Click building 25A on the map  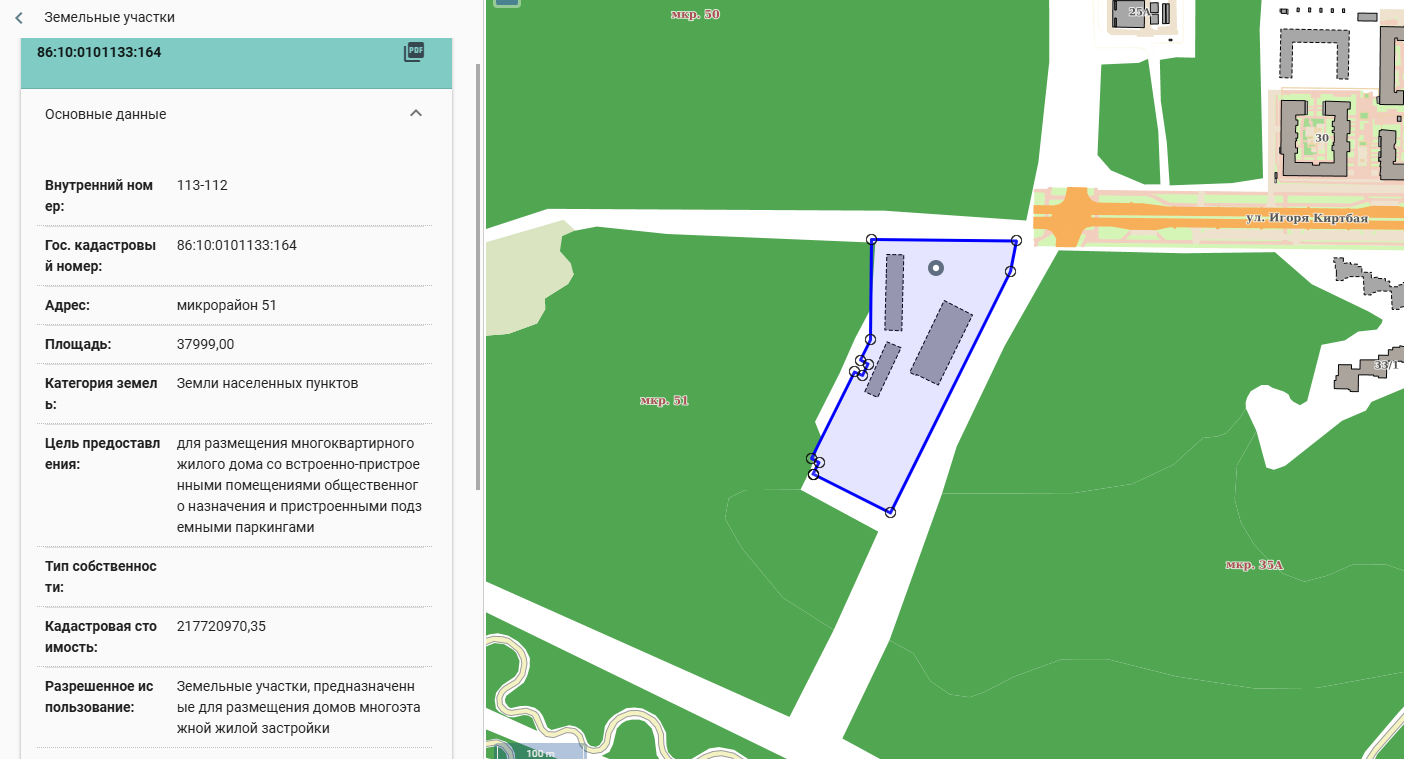[1138, 12]
